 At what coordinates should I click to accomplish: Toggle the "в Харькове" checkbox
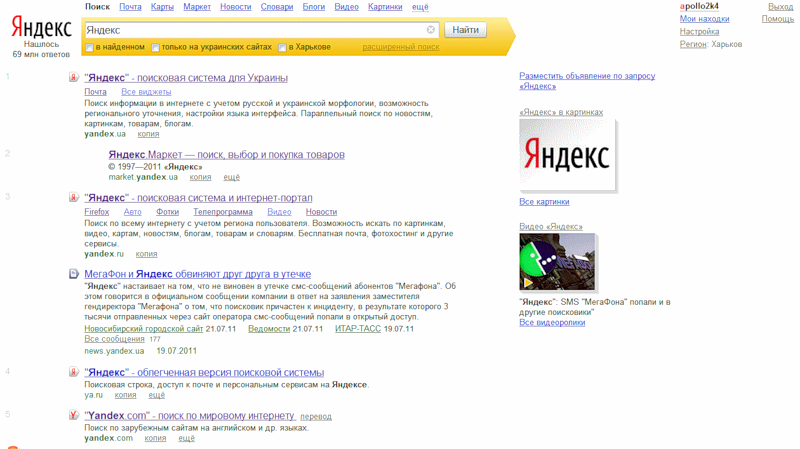coord(282,47)
